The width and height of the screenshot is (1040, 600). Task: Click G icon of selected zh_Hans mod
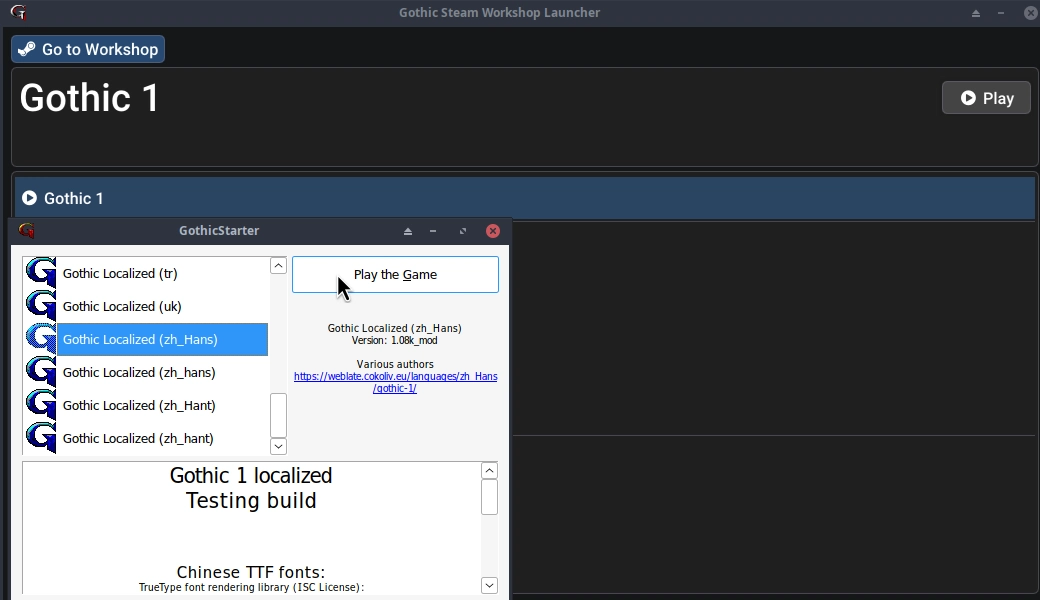tap(40, 339)
